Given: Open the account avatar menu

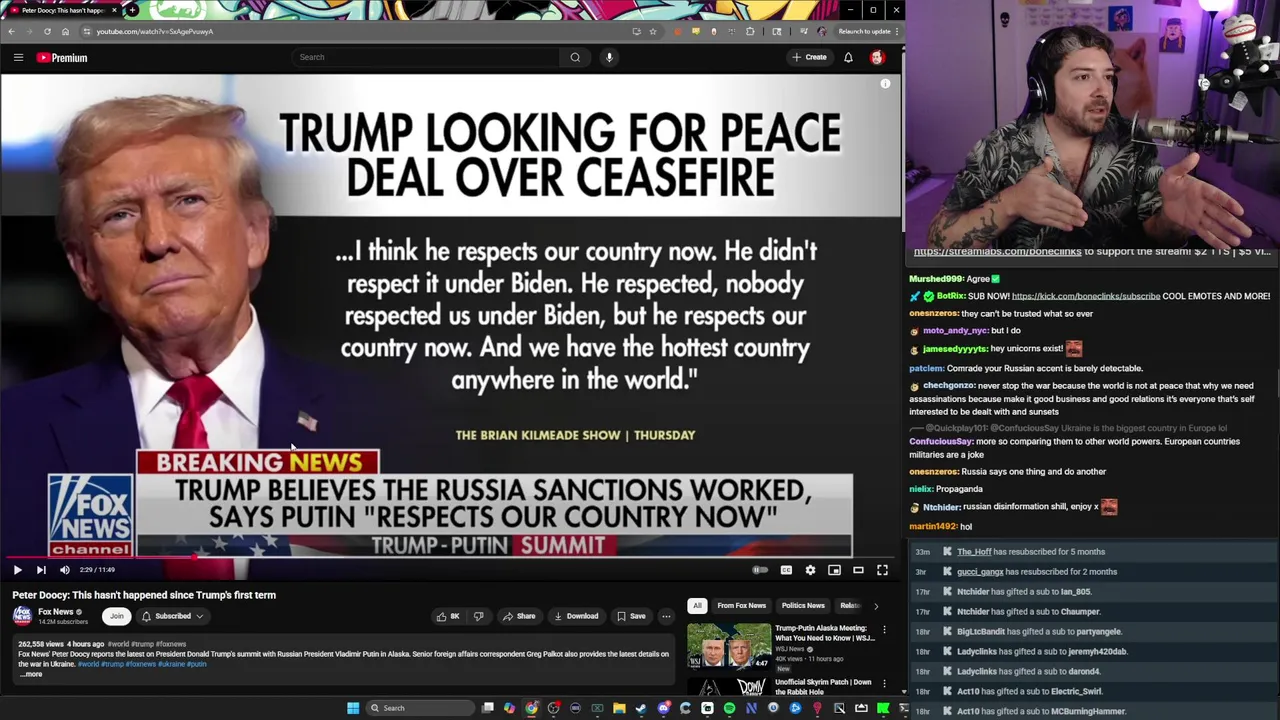Looking at the screenshot, I should coord(877,57).
